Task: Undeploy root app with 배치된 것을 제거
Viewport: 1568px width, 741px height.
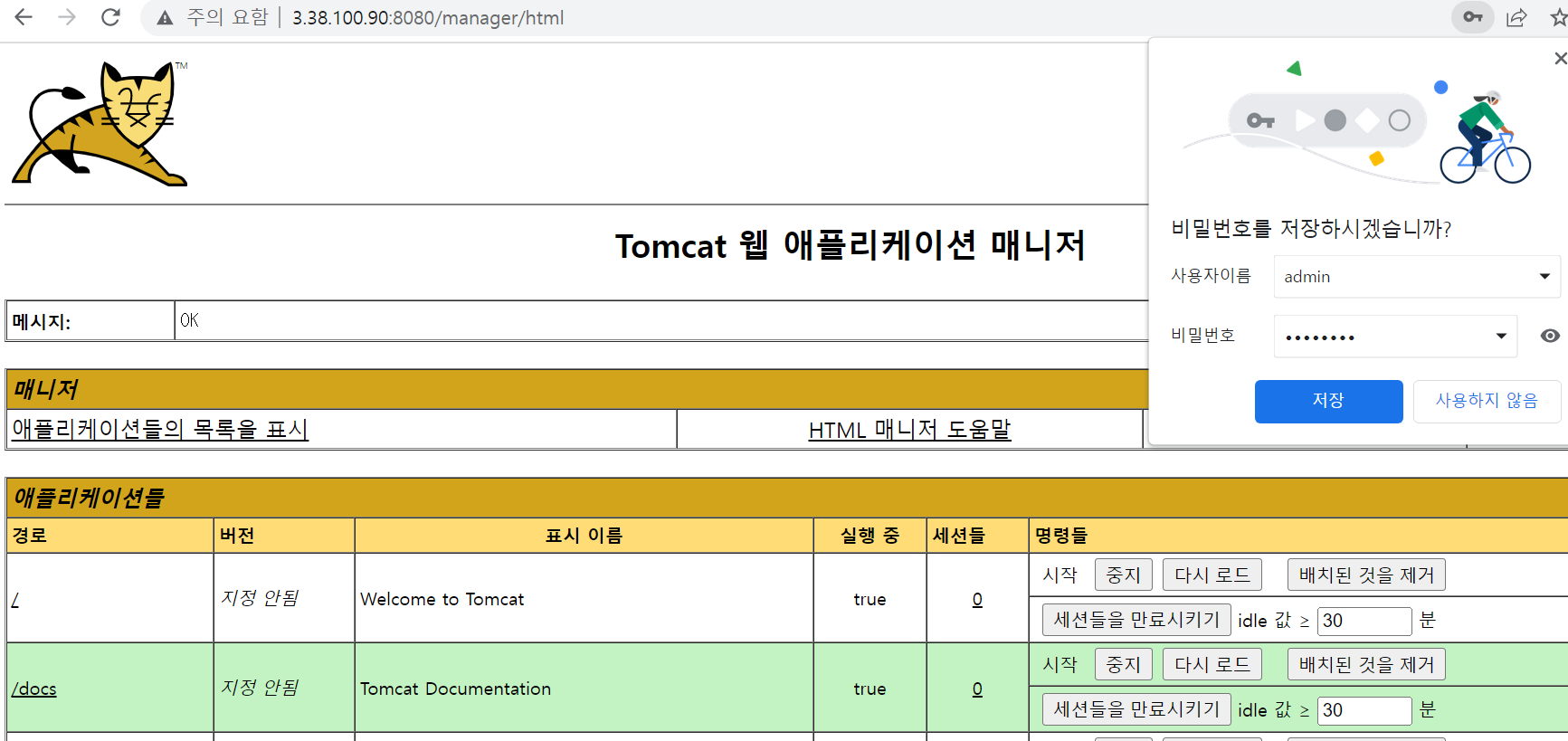Action: [1366, 575]
